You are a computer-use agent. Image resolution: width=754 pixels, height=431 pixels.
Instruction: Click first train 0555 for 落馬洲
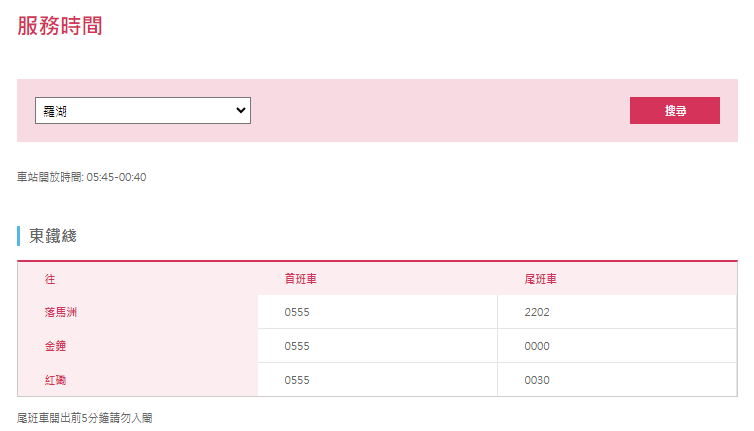pyautogui.click(x=297, y=312)
